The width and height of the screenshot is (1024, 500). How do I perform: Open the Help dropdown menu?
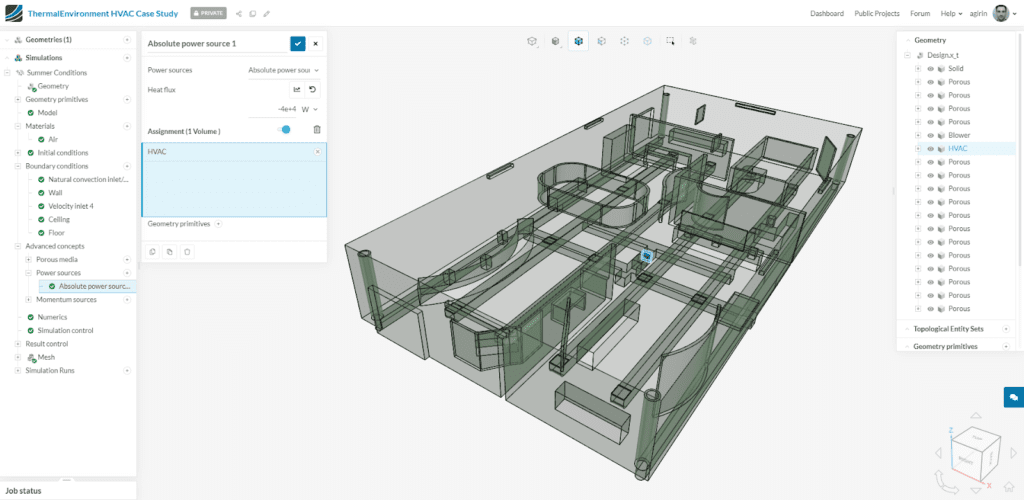tap(952, 13)
